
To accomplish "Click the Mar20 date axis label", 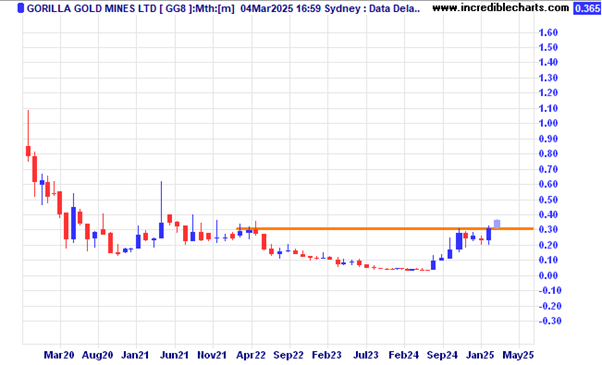I will [x=59, y=355].
